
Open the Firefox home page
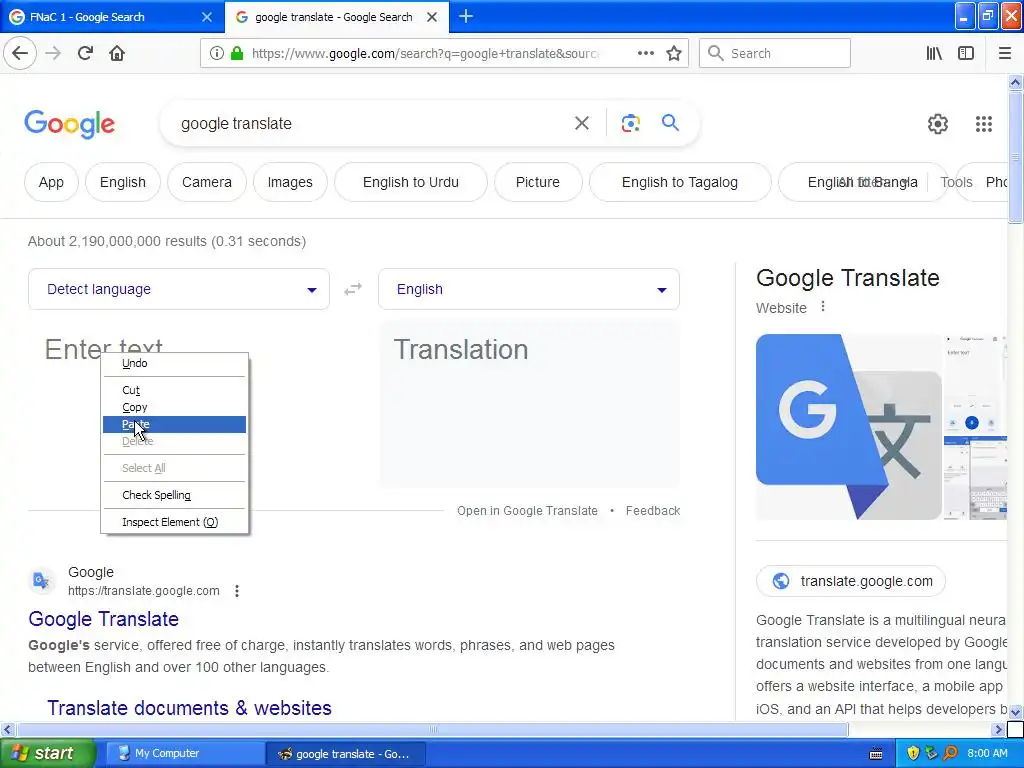point(117,53)
